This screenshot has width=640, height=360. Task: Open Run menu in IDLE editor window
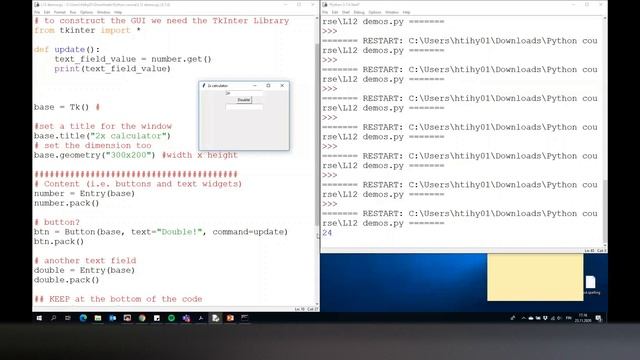pos(73,12)
